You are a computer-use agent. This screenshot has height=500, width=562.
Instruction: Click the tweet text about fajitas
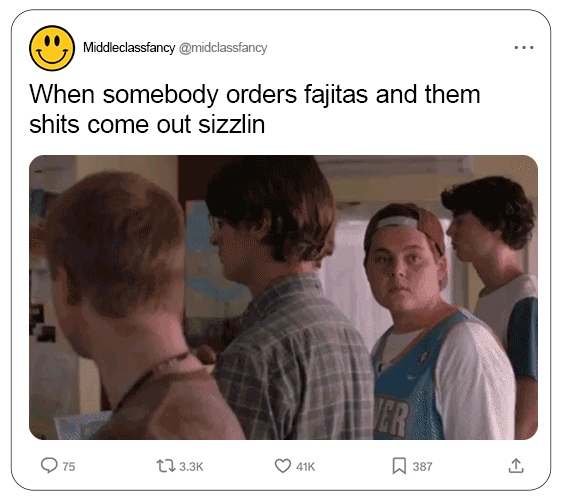254,109
